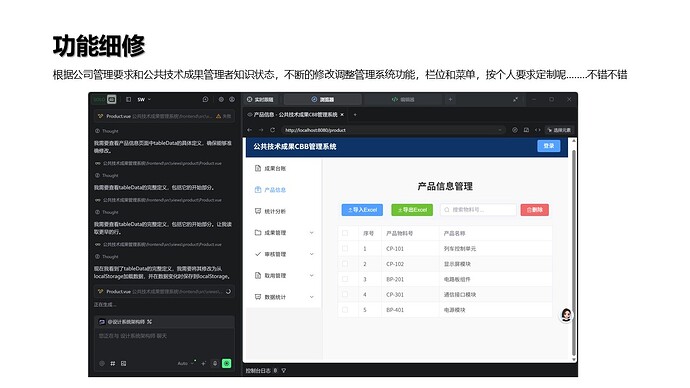This screenshot has width=690, height=388.
Task: Expand the 审核管理 submenu chevron
Action: [x=312, y=254]
